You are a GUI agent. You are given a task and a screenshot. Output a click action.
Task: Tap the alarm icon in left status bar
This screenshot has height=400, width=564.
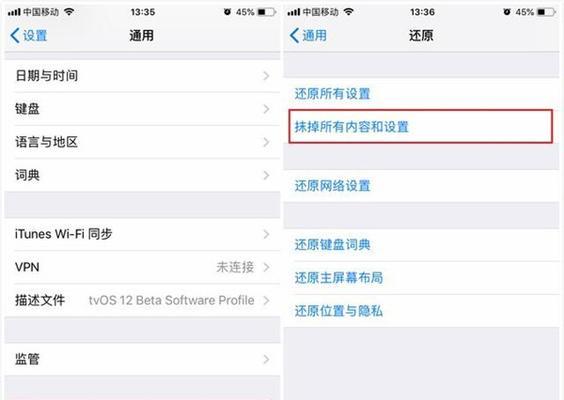227,12
